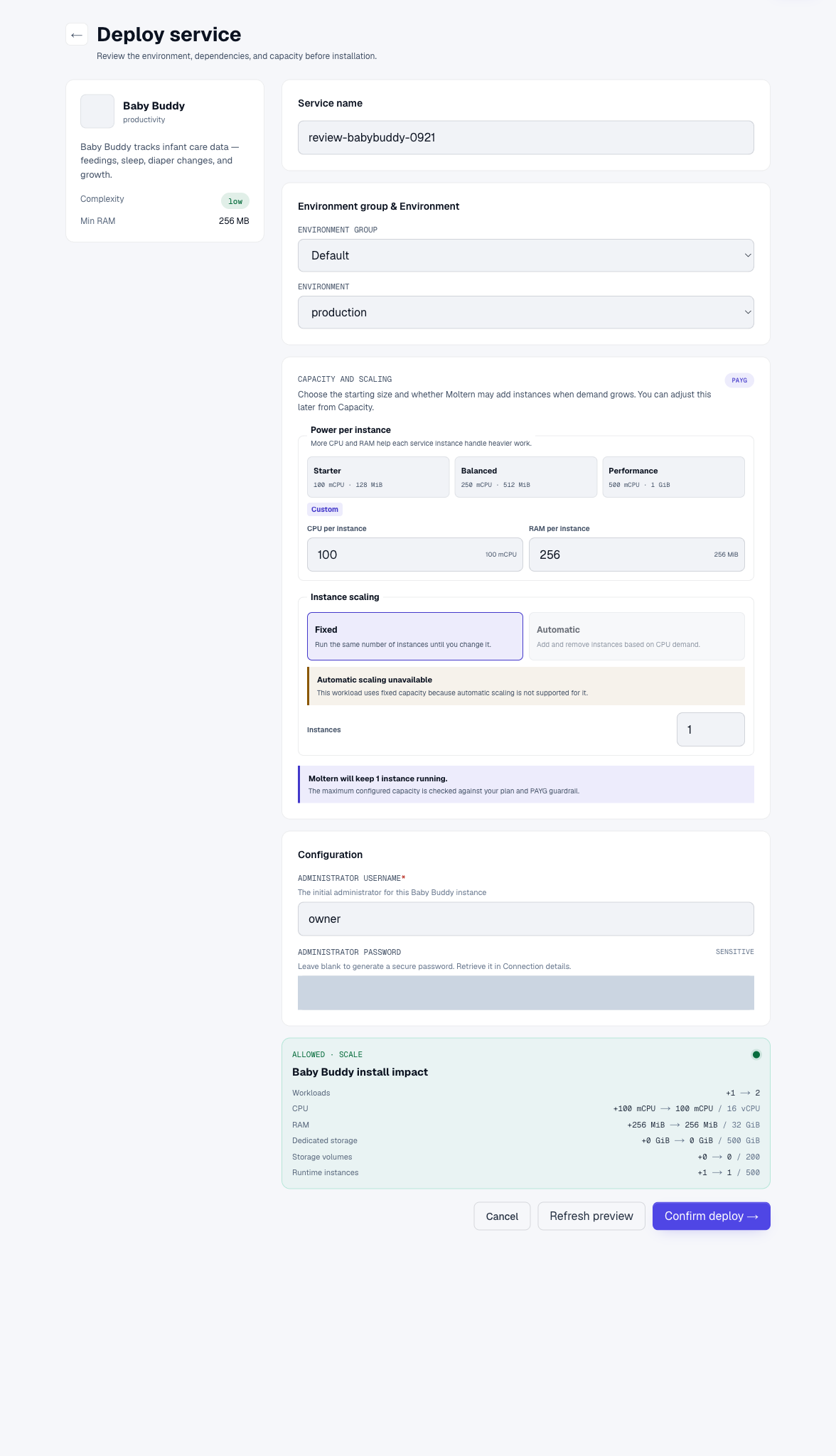
Task: Click the CPU row impact value
Action: click(687, 1108)
